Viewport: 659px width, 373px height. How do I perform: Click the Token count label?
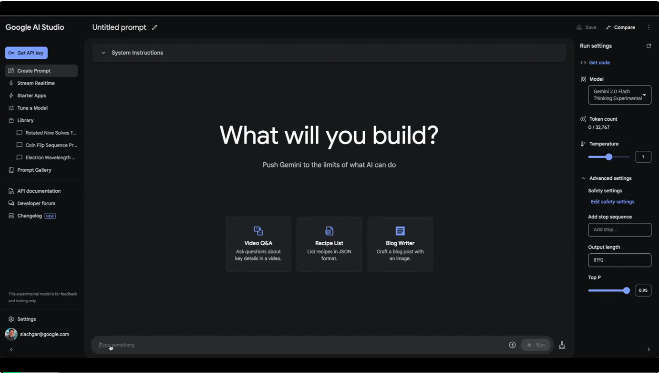(x=603, y=119)
